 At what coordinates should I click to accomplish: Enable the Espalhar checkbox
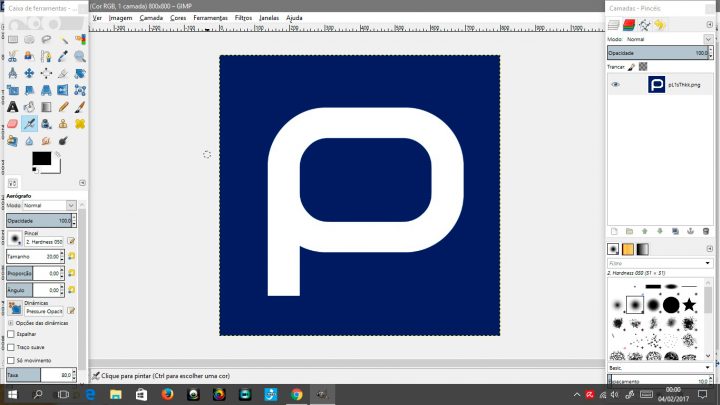pyautogui.click(x=11, y=334)
